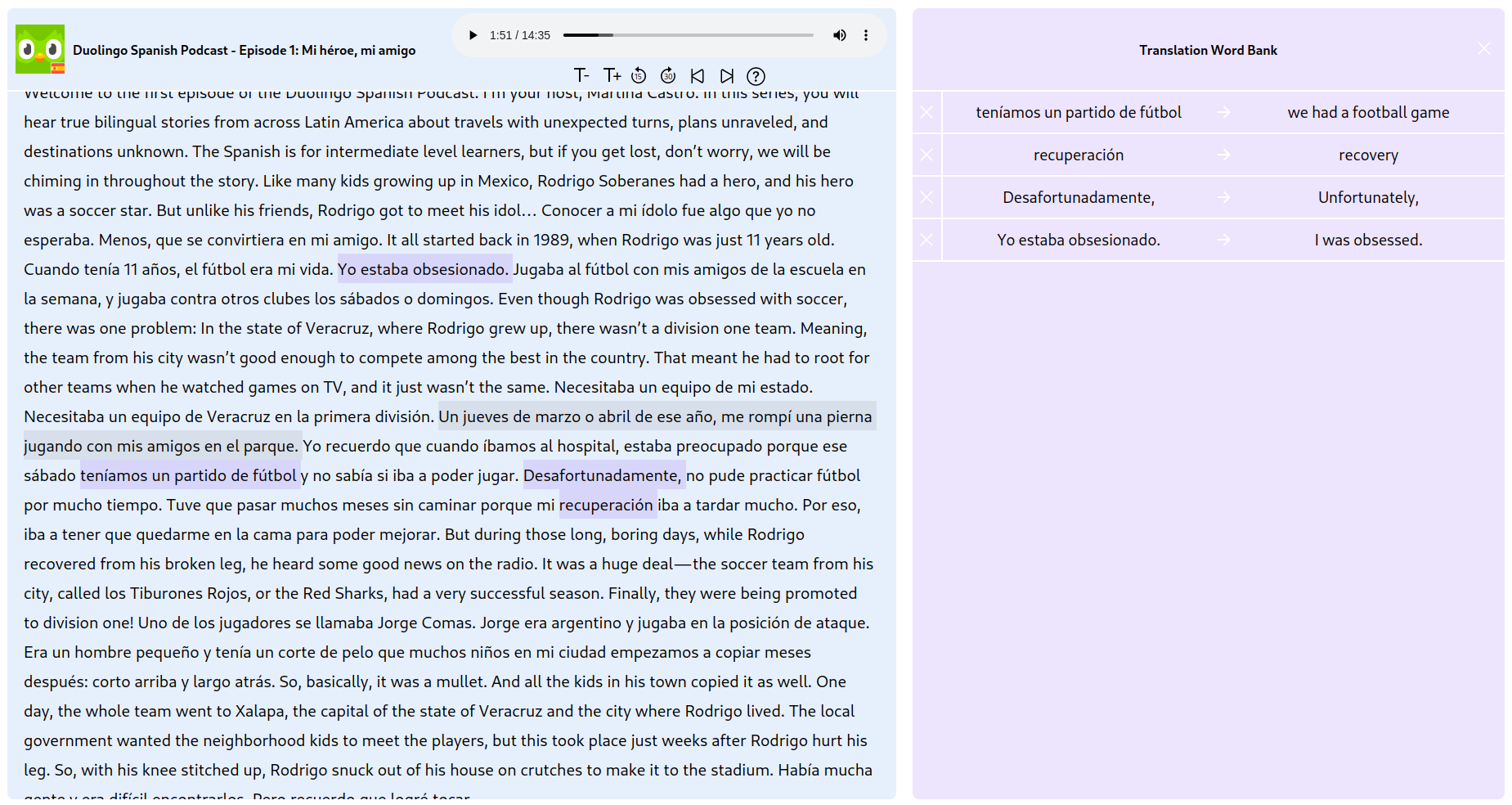Skip forward 30 seconds
1512x805 pixels.
(x=668, y=76)
